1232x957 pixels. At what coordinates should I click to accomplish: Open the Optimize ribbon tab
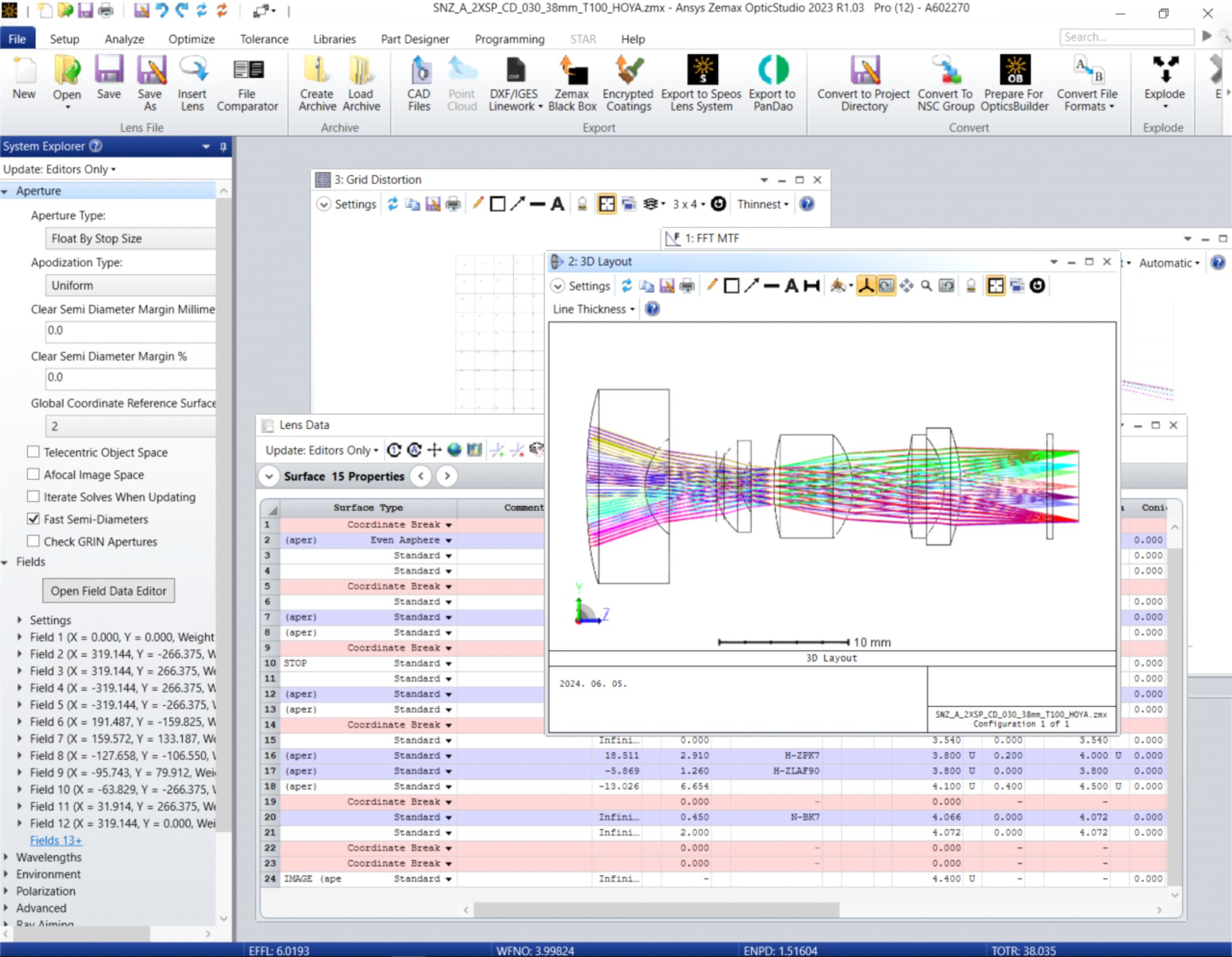pyautogui.click(x=191, y=39)
